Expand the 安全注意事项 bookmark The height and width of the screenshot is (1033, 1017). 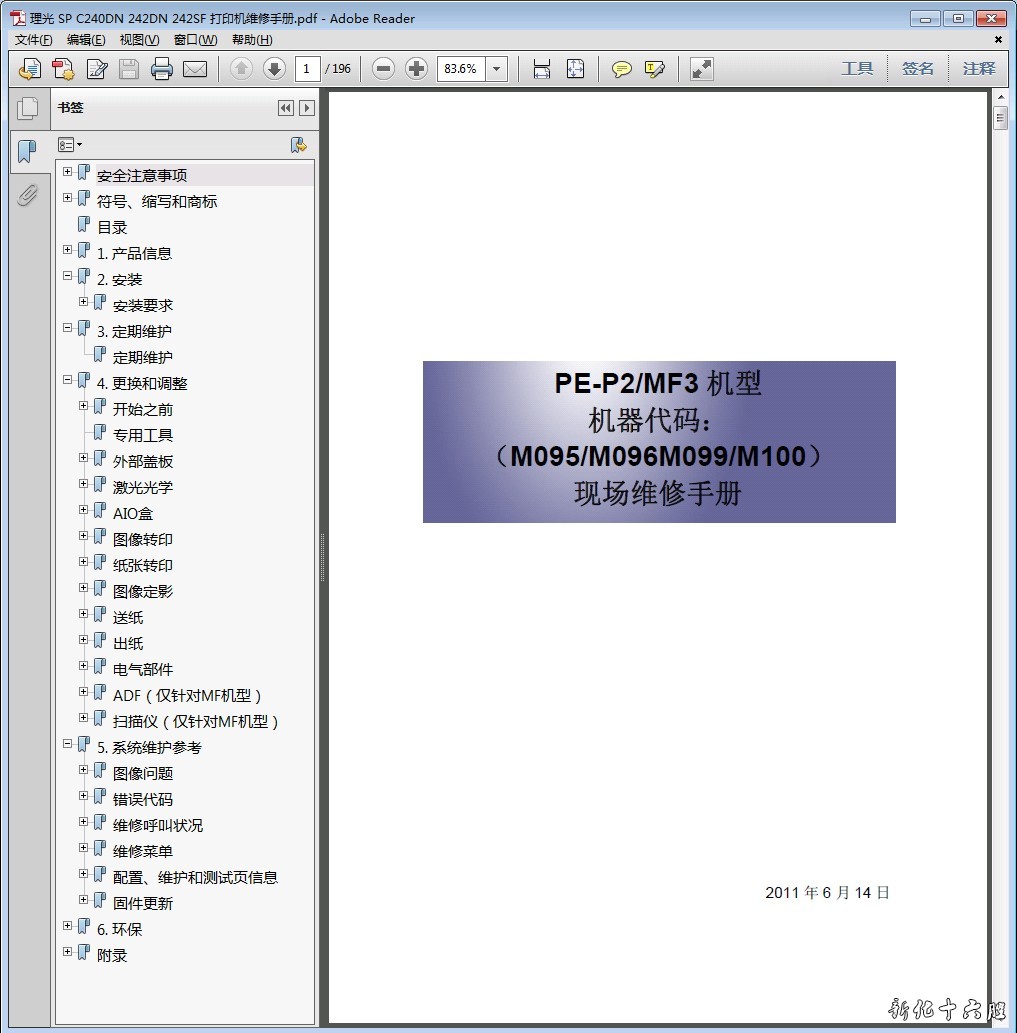point(67,172)
